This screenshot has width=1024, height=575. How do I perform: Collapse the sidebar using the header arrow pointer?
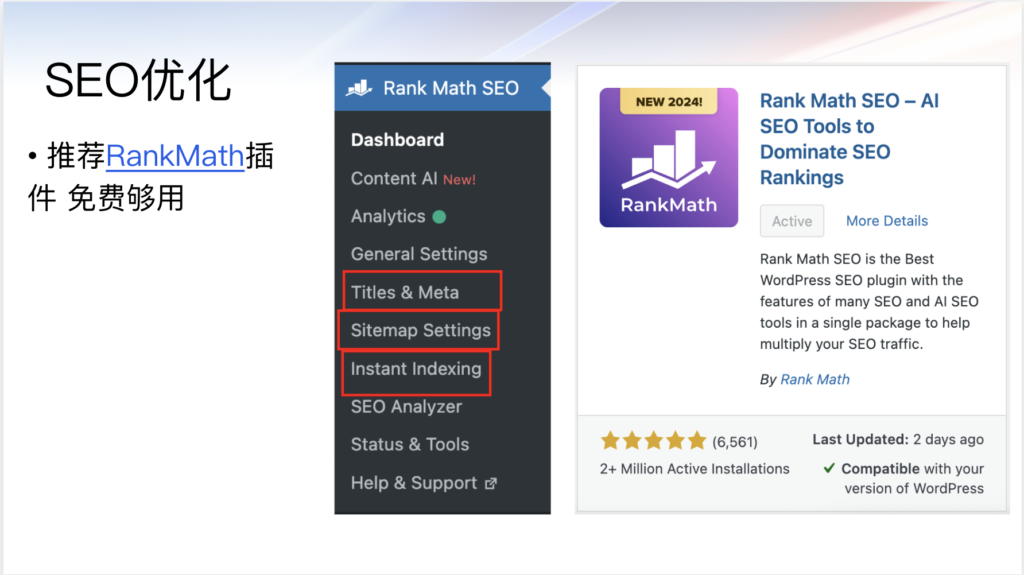click(x=545, y=88)
